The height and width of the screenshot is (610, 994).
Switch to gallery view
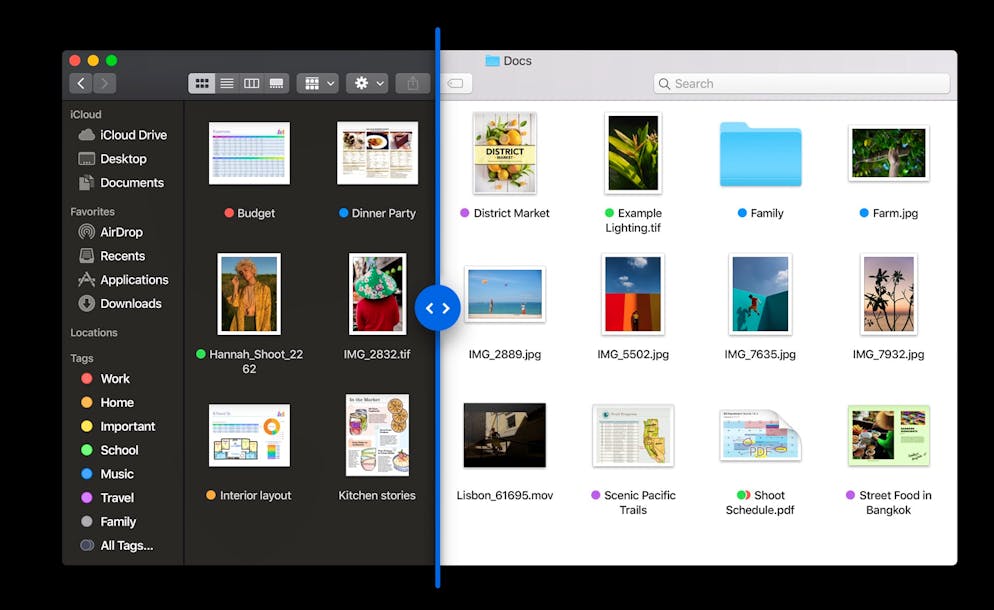coord(277,84)
